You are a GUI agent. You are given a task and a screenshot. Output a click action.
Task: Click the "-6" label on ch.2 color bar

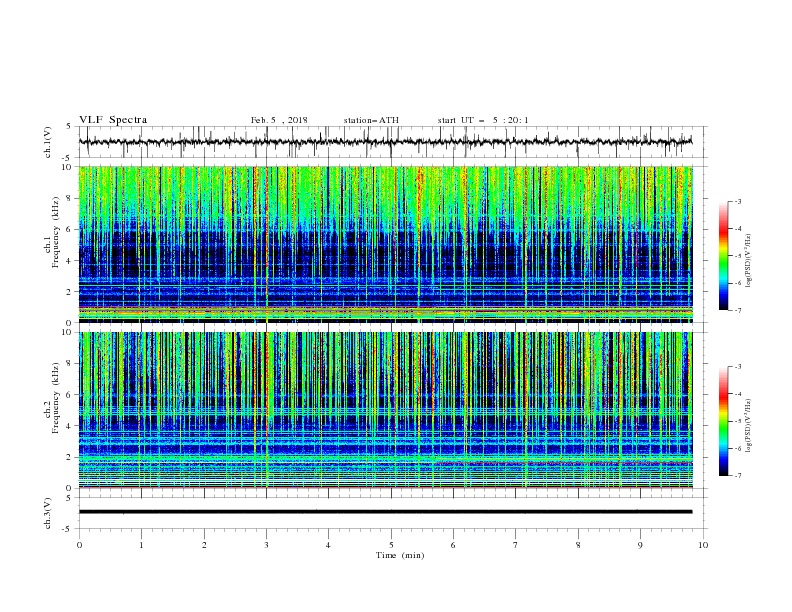click(738, 448)
